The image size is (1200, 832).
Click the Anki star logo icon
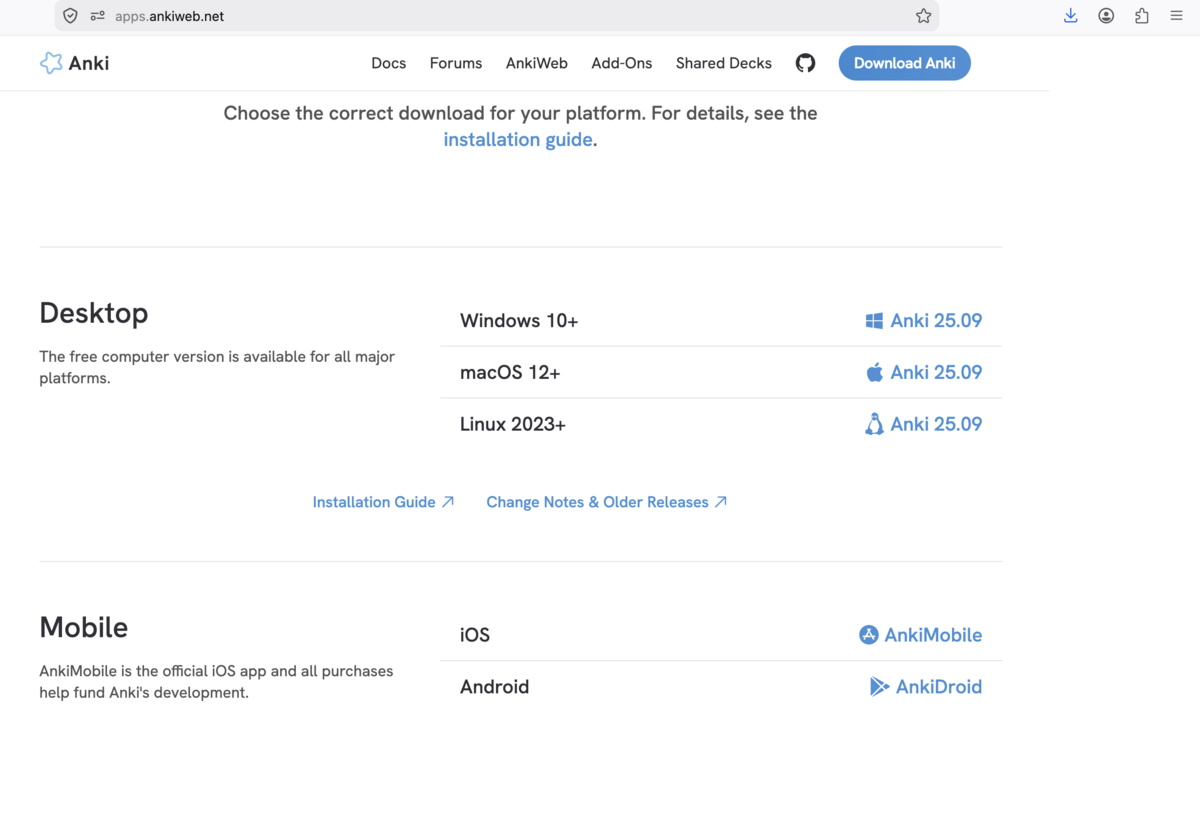tap(51, 63)
